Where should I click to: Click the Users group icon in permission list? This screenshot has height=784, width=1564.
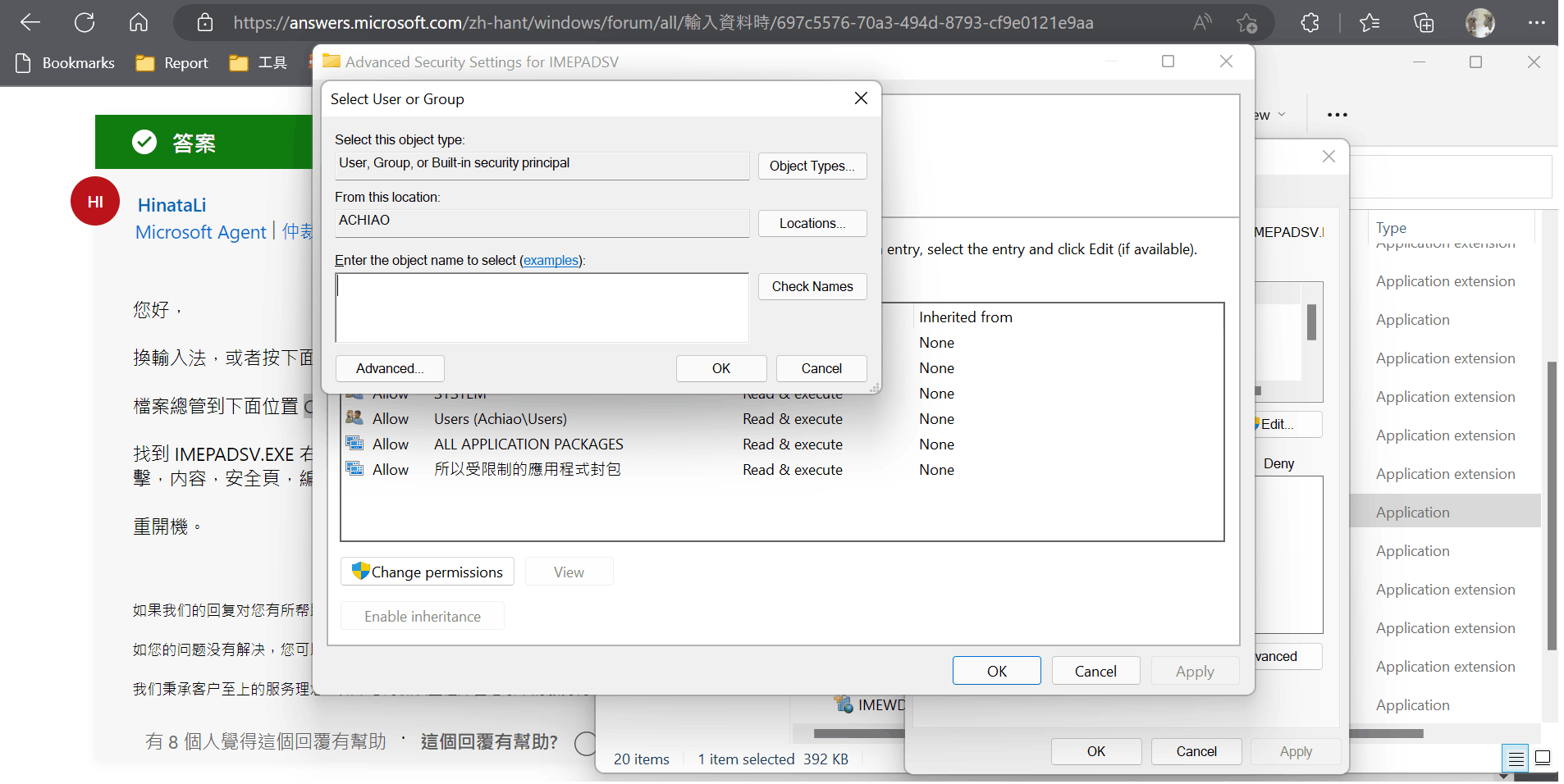point(354,418)
